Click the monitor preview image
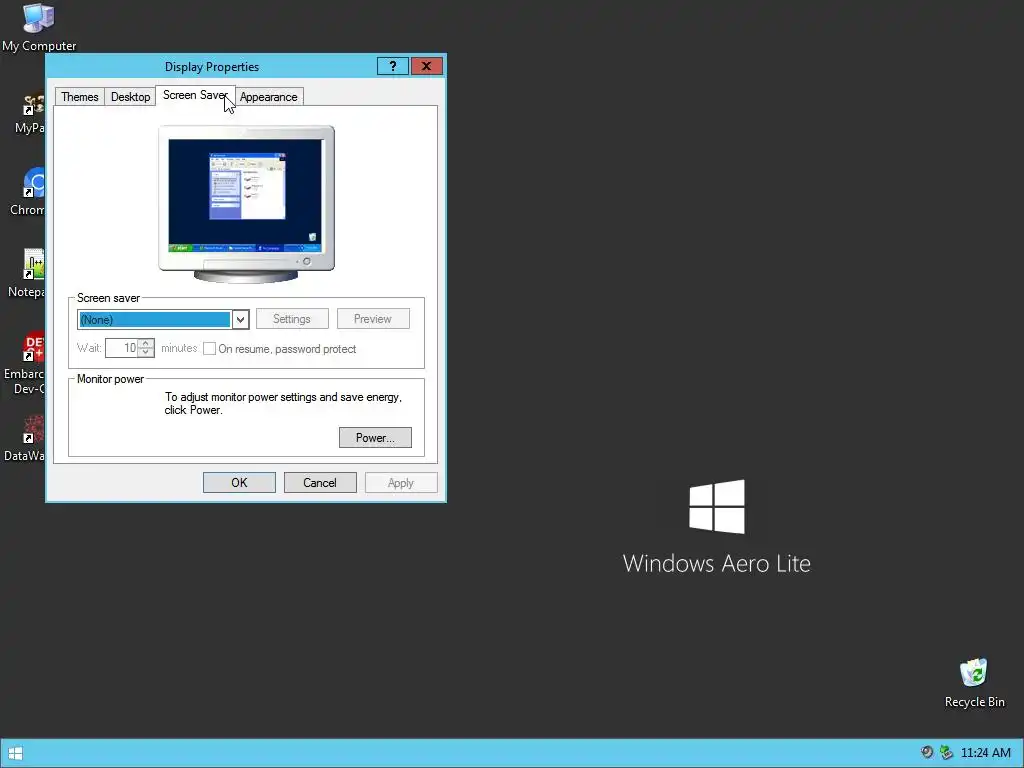This screenshot has height=768, width=1024. pos(246,204)
